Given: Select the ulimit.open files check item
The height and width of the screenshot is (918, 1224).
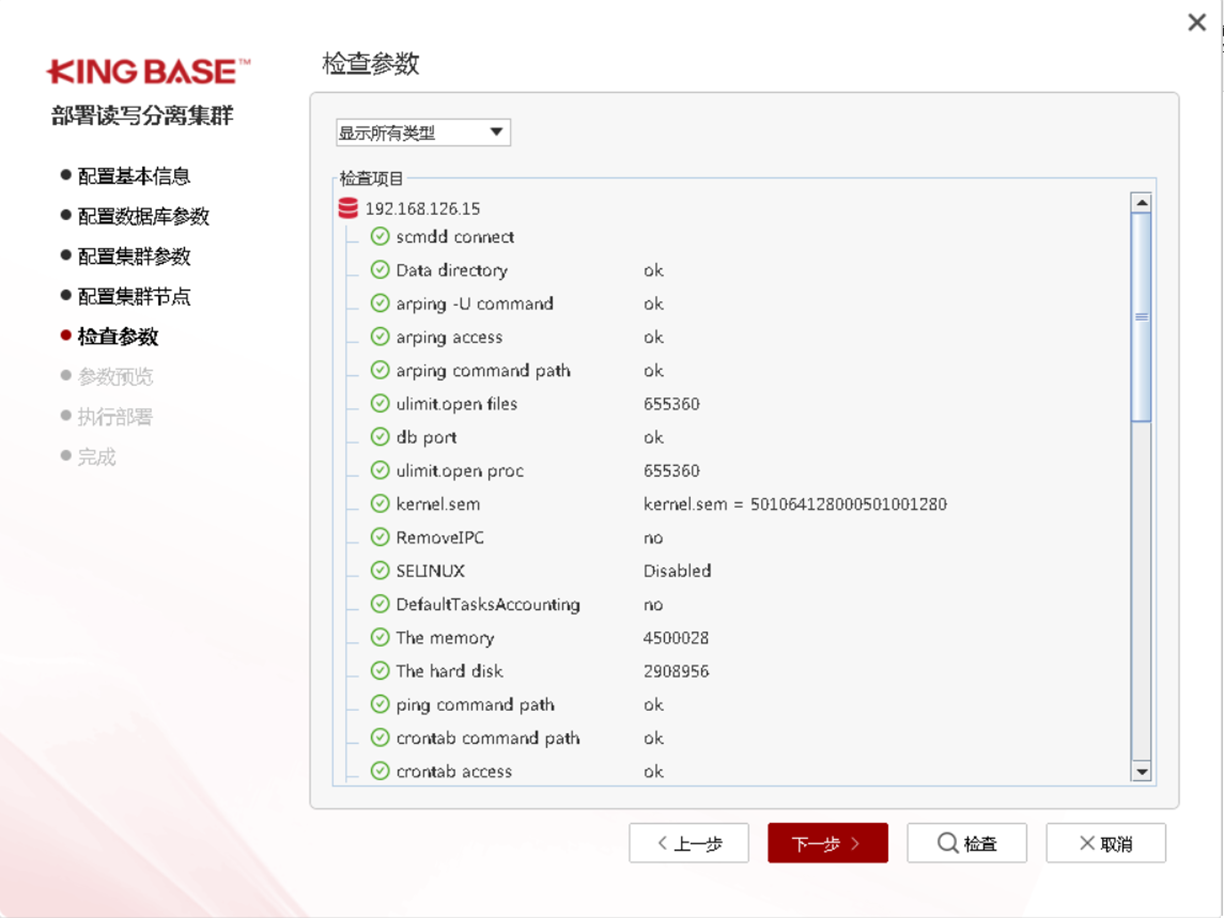Looking at the screenshot, I should pos(456,404).
